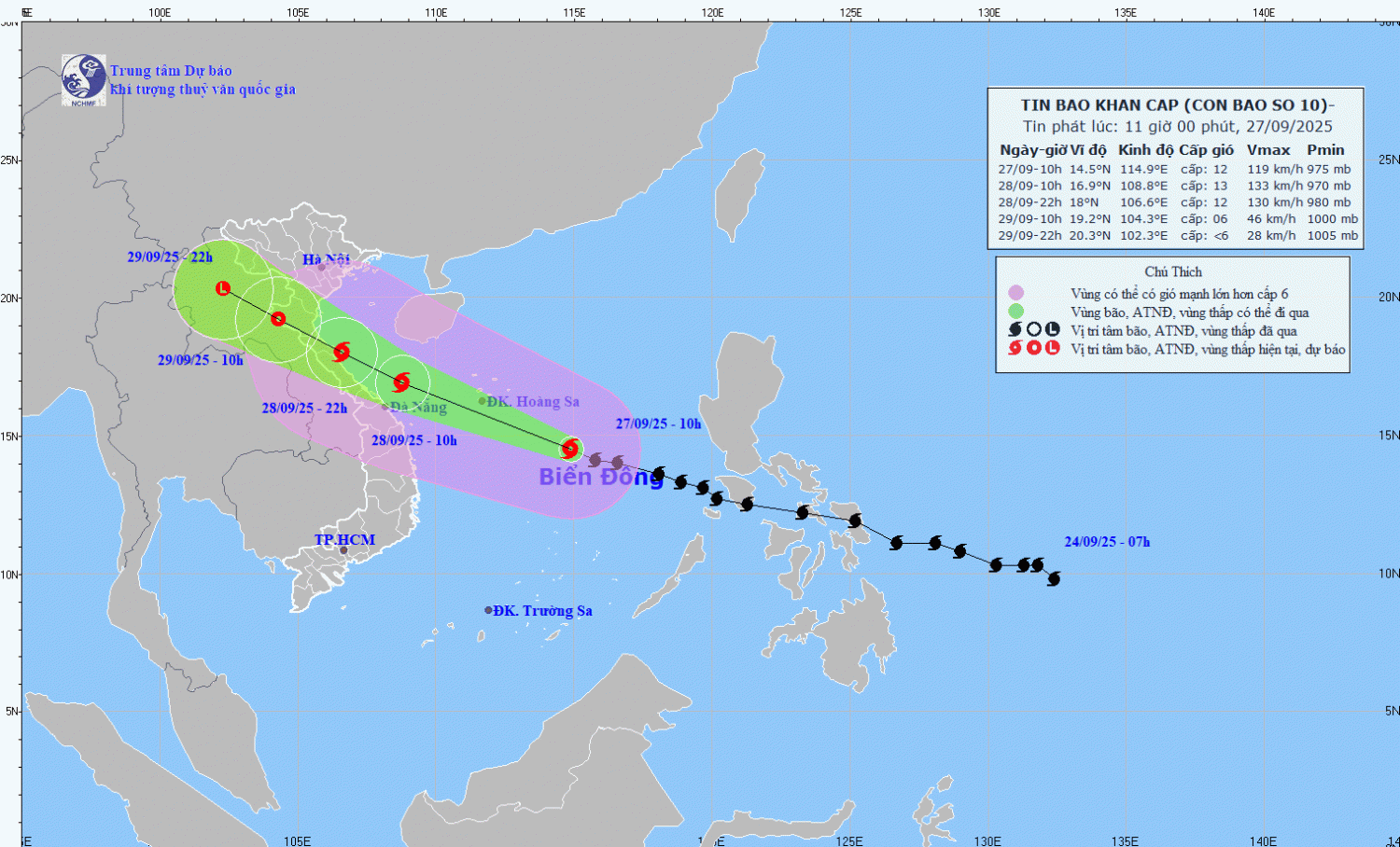Select the forecast storm icon for 28/09/25 - 22h
This screenshot has width=1400, height=847.
point(341,352)
